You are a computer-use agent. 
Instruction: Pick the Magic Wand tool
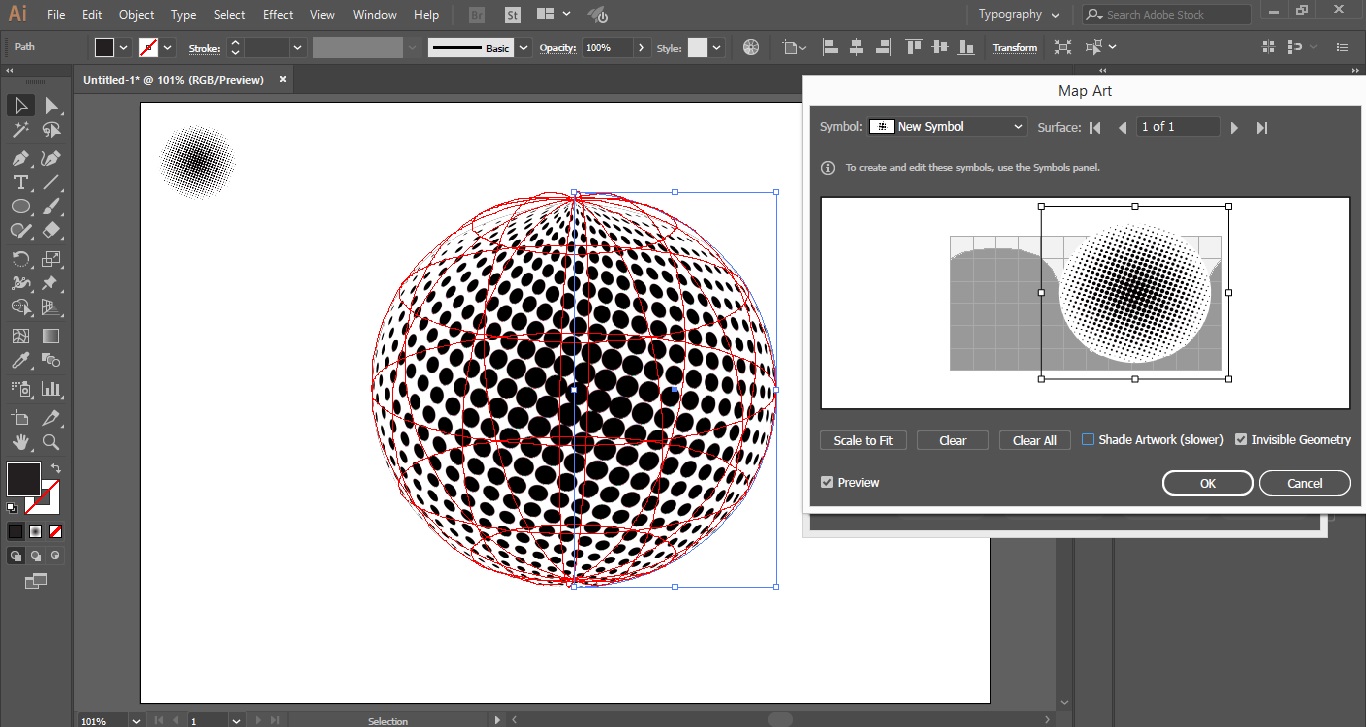pyautogui.click(x=20, y=130)
